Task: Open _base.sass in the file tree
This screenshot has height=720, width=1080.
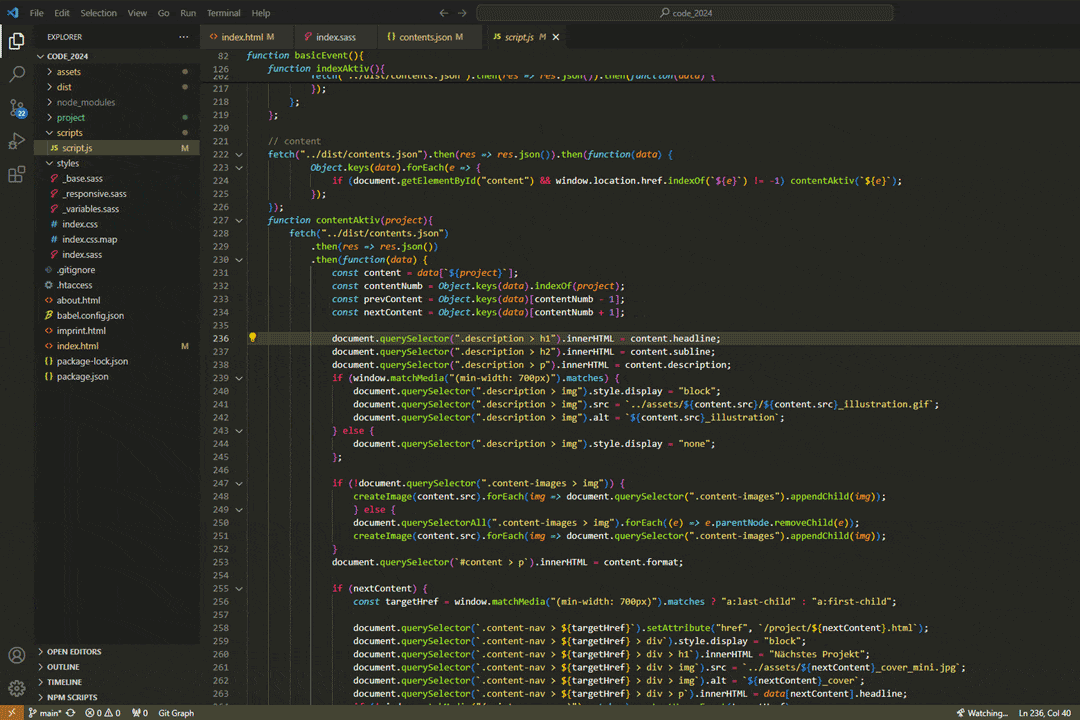Action: [x=117, y=178]
